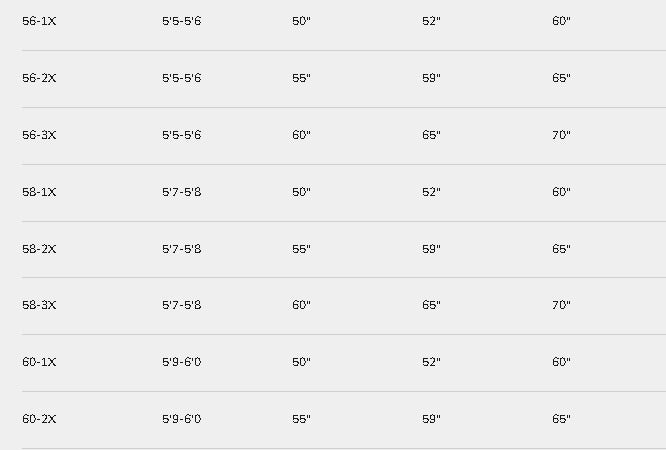Select the 56-2X size label
The height and width of the screenshot is (450, 666).
click(39, 78)
